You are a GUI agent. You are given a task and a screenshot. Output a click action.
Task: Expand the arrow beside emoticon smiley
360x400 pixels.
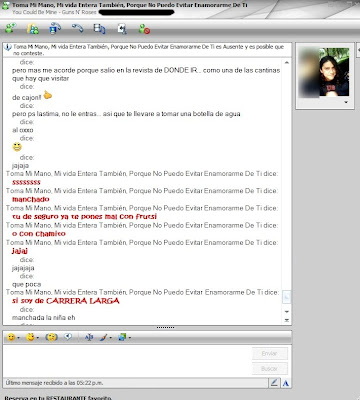point(19,338)
